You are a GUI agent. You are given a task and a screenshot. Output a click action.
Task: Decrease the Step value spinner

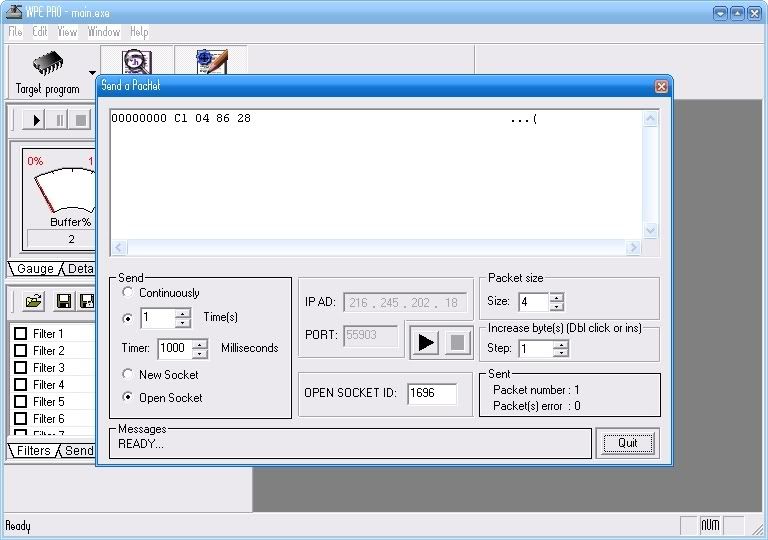tap(561, 354)
